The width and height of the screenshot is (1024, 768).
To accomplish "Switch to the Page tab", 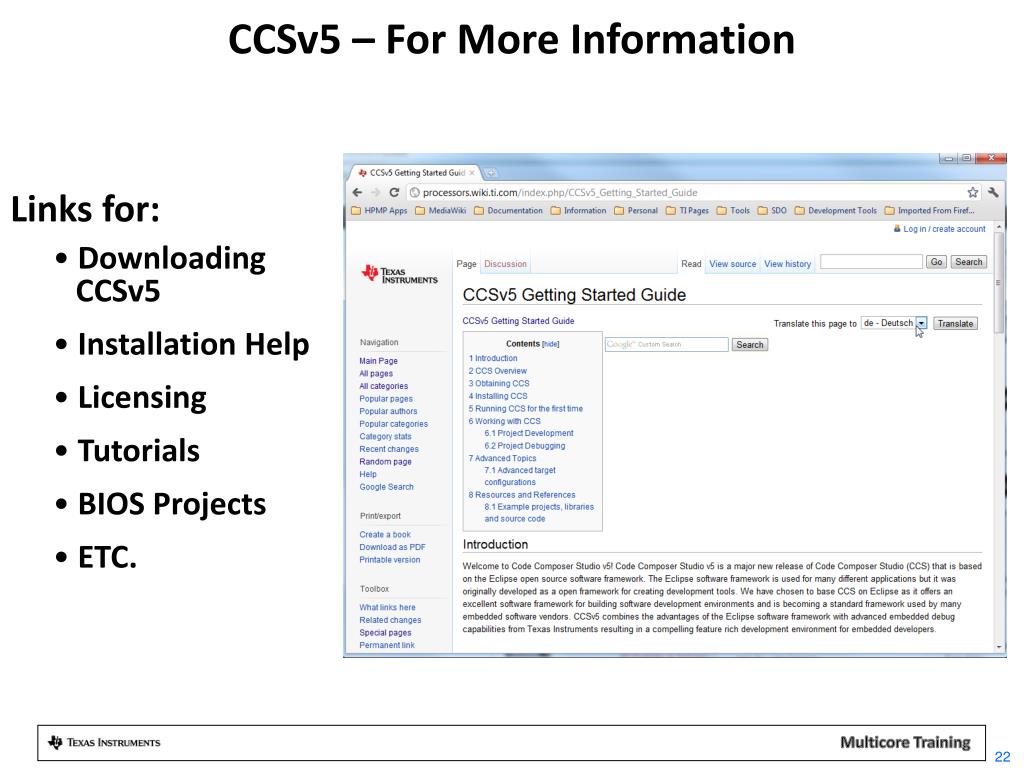I will click(466, 264).
